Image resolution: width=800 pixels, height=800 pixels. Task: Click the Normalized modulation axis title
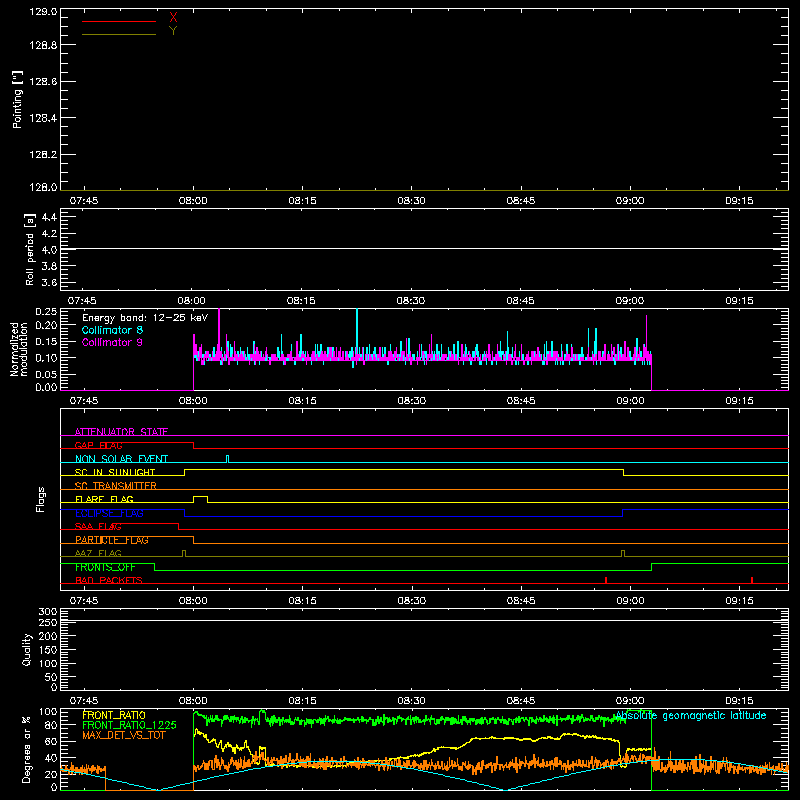19,349
